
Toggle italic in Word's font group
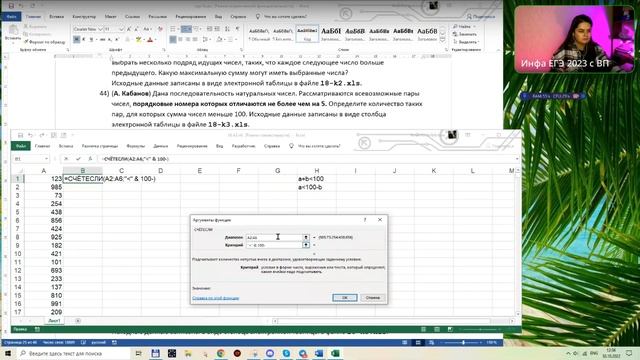tap(84, 39)
